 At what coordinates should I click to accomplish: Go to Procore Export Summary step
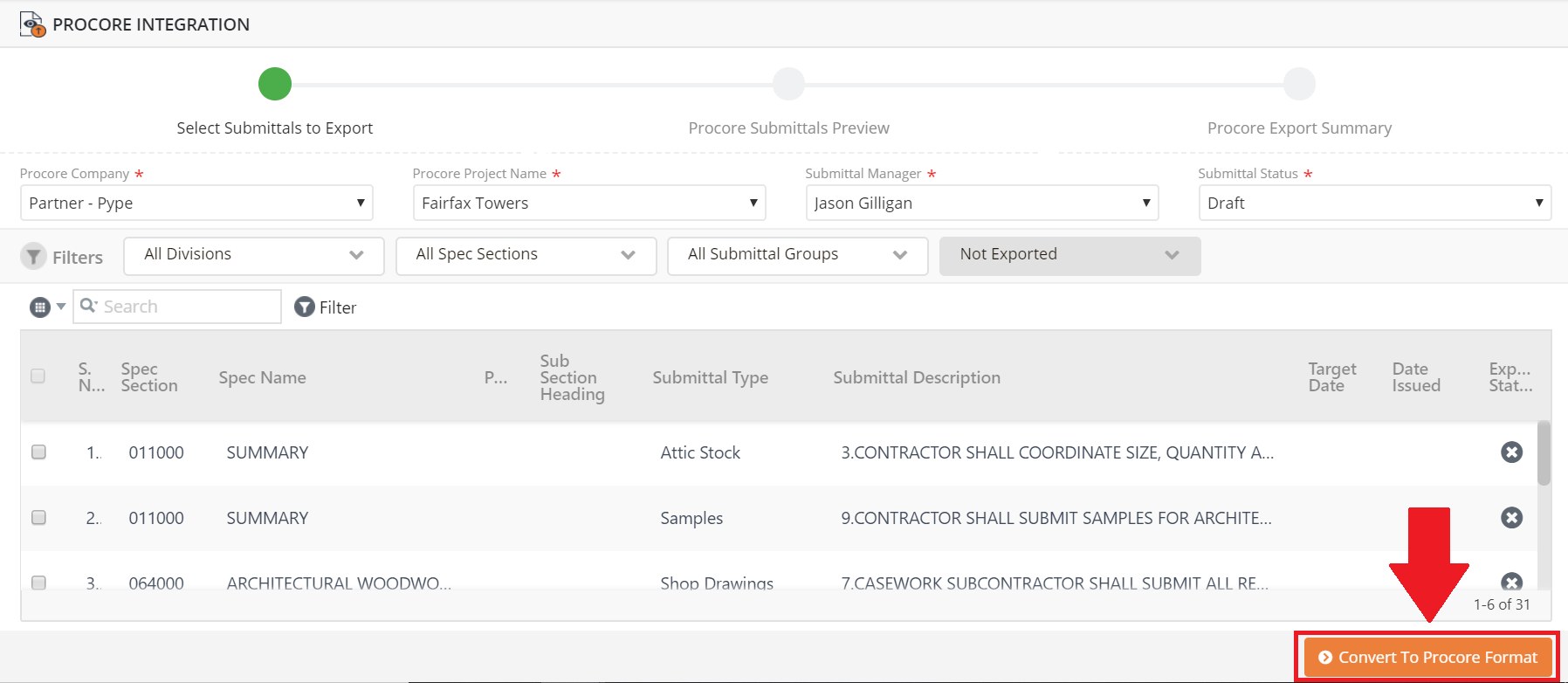(x=1299, y=85)
